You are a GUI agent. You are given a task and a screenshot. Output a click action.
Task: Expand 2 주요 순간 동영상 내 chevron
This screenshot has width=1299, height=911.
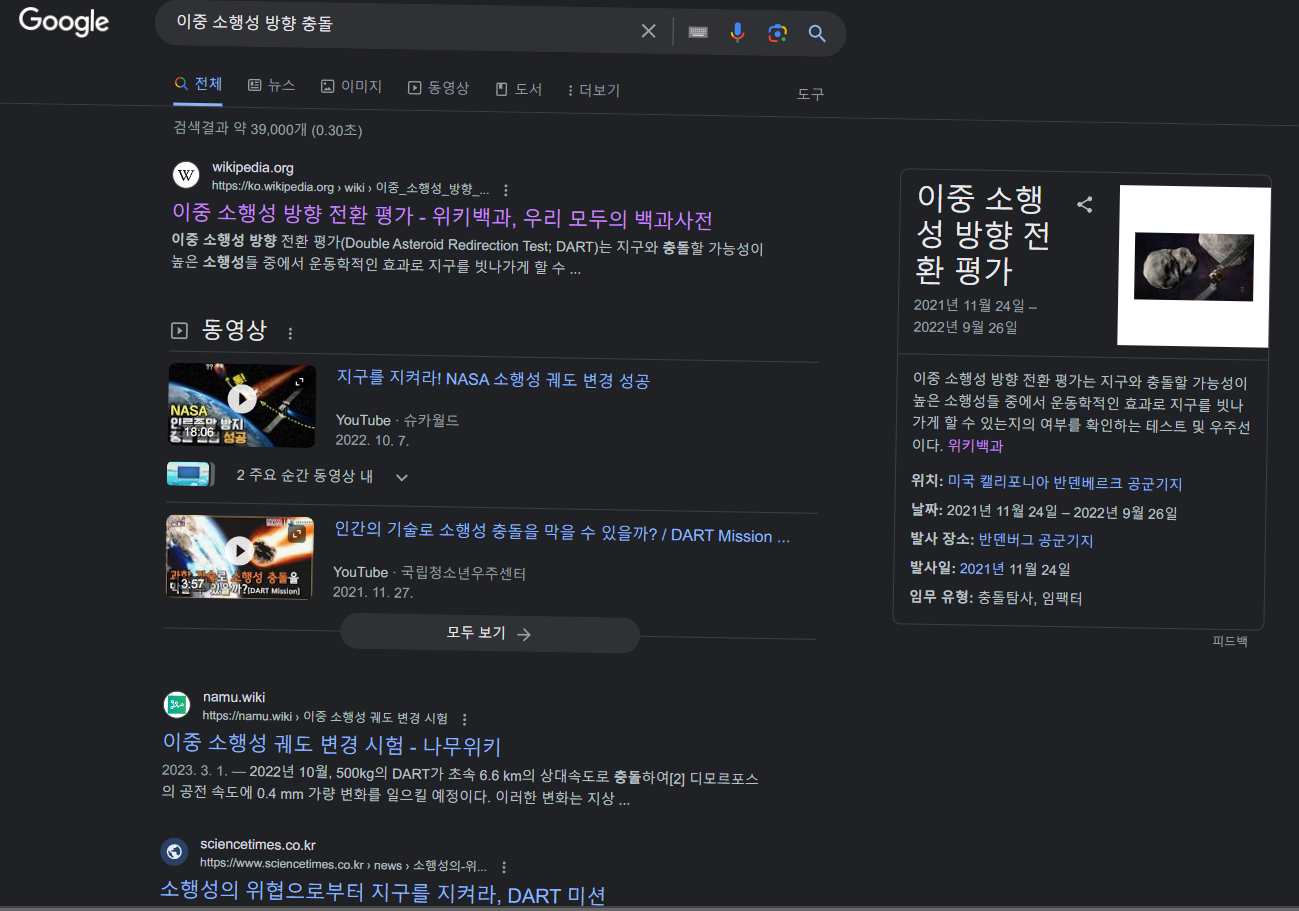point(402,477)
